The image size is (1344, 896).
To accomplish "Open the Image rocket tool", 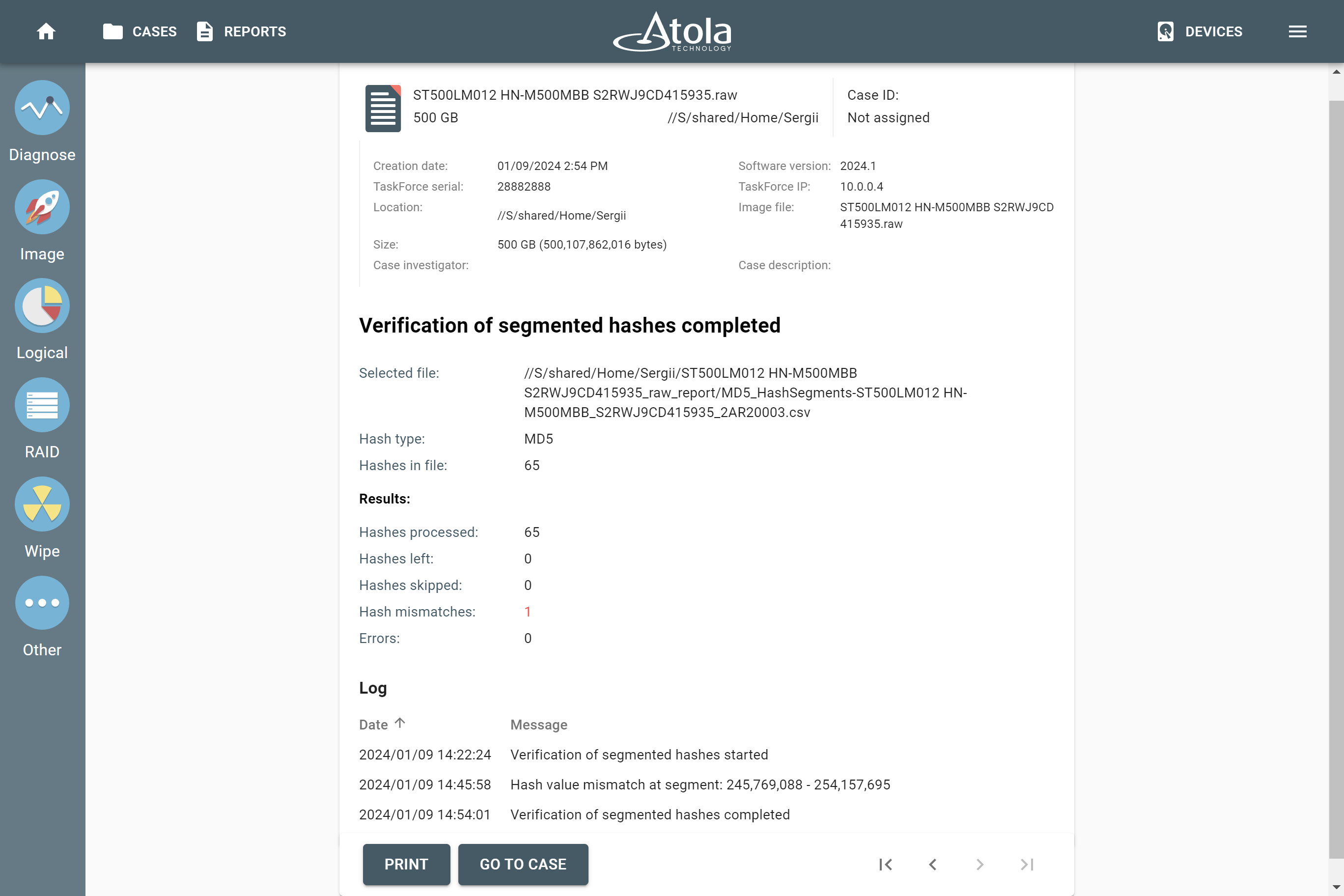I will point(42,221).
